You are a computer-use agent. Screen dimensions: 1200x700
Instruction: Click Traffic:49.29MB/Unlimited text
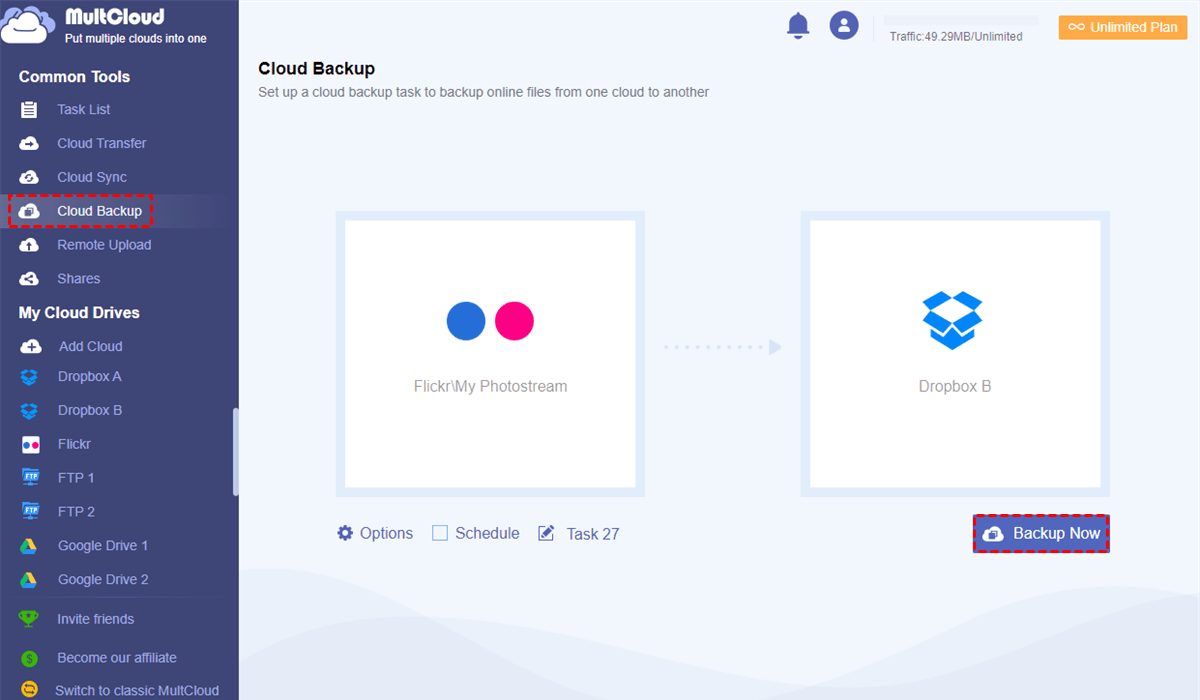pyautogui.click(x=956, y=37)
